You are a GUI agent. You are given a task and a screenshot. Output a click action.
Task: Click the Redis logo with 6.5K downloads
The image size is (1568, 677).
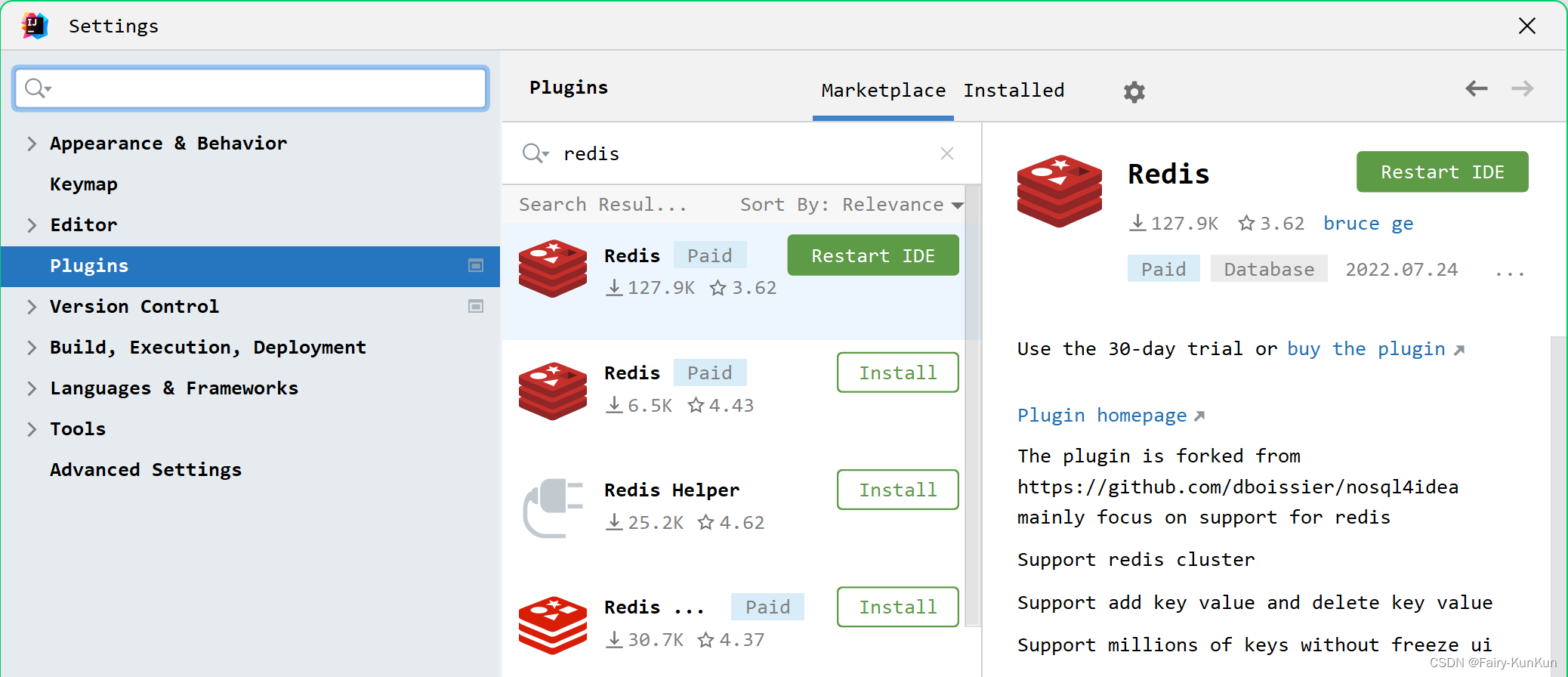(x=552, y=391)
